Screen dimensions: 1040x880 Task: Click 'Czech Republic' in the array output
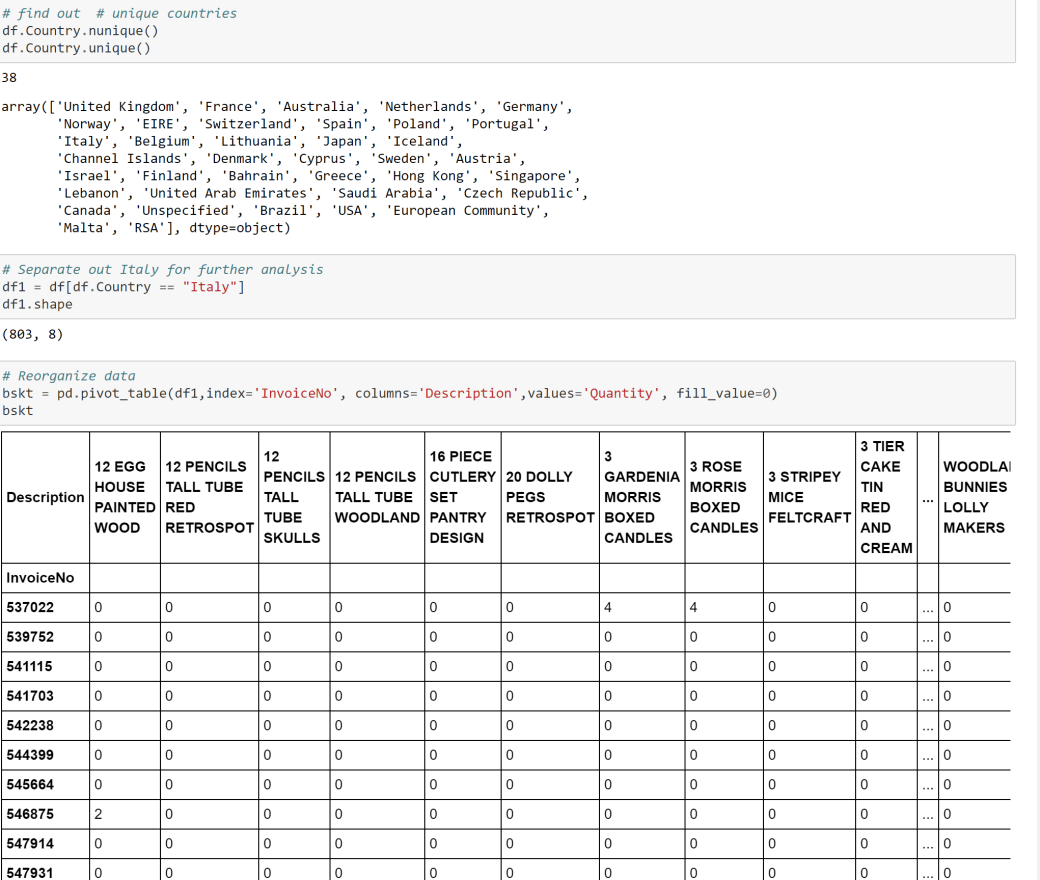point(517,193)
